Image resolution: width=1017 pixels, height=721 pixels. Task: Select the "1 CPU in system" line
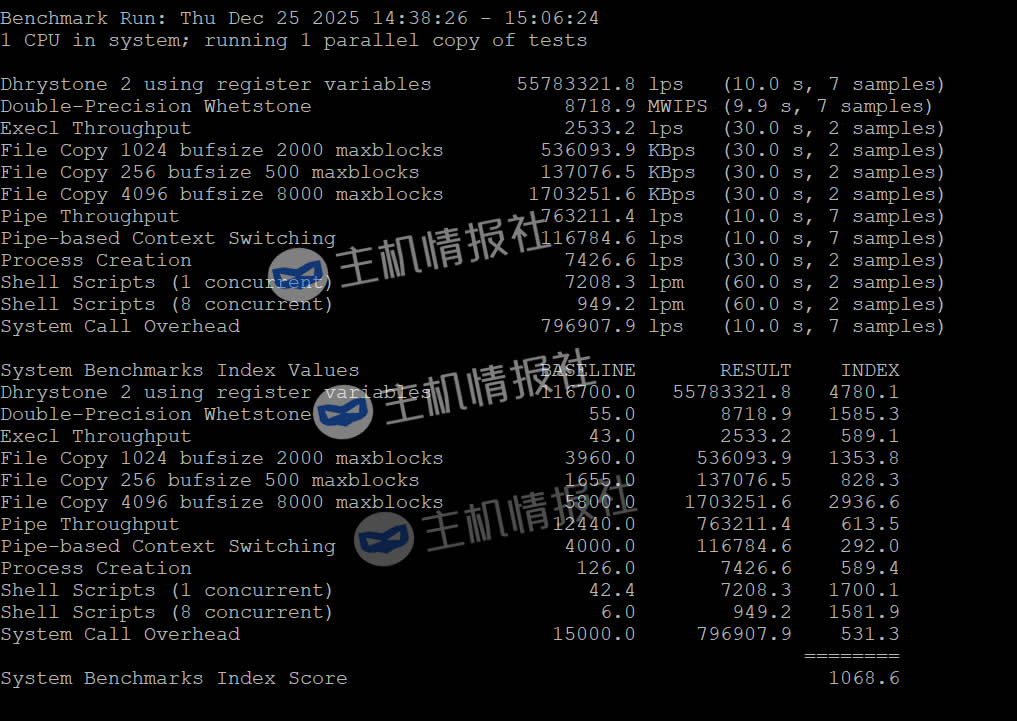[294, 40]
